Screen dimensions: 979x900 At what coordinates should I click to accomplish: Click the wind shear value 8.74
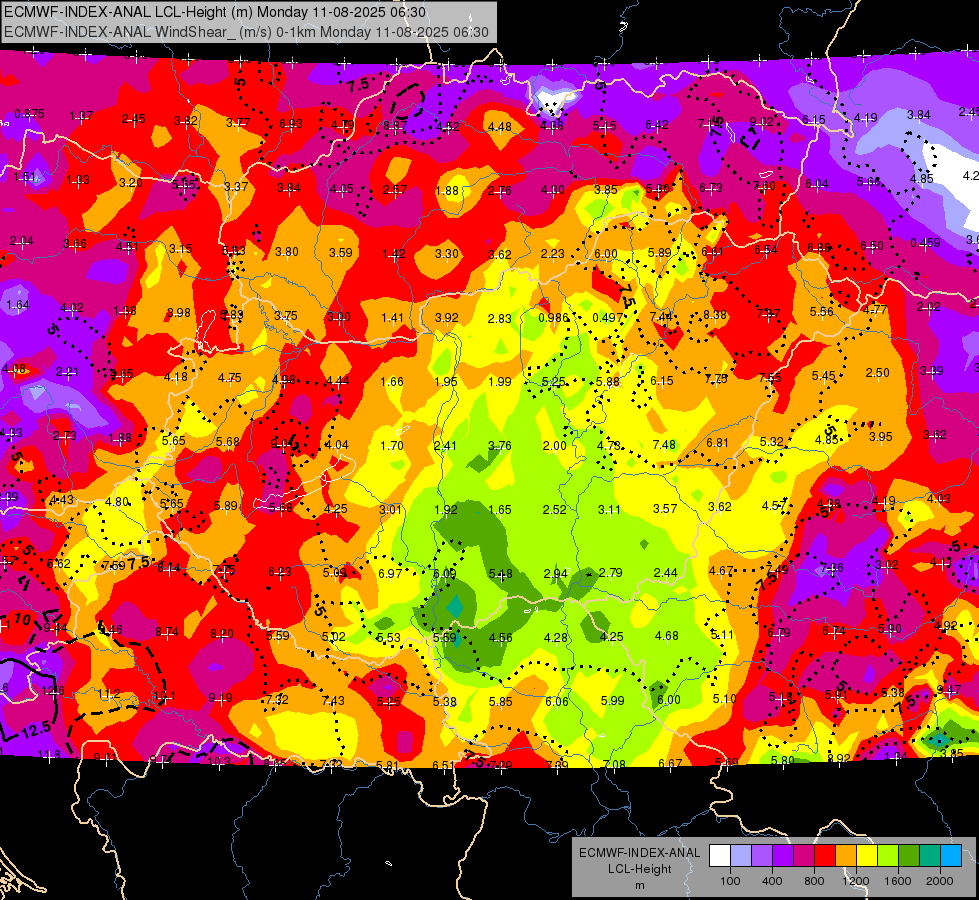pyautogui.click(x=167, y=632)
